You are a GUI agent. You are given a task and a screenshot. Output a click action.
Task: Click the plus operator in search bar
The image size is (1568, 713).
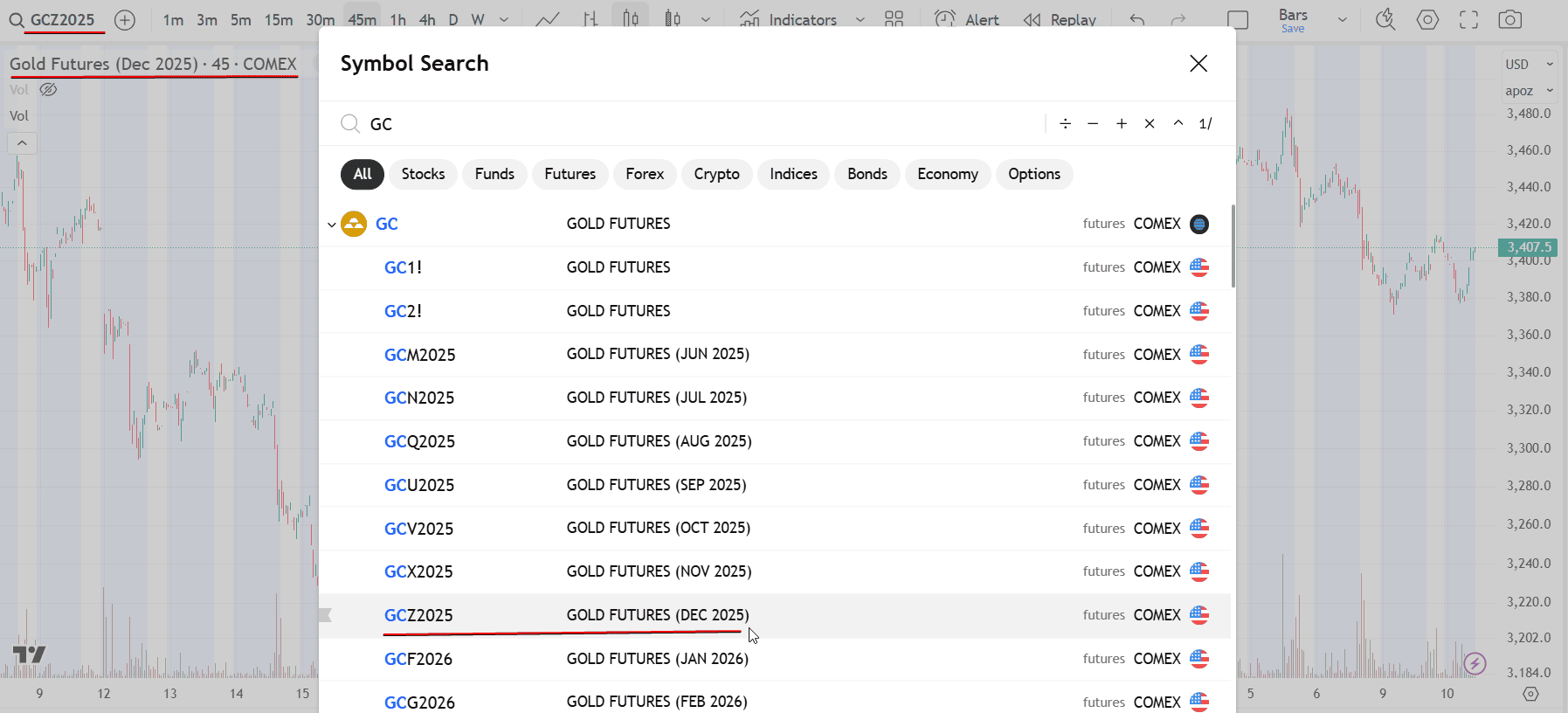click(1122, 123)
